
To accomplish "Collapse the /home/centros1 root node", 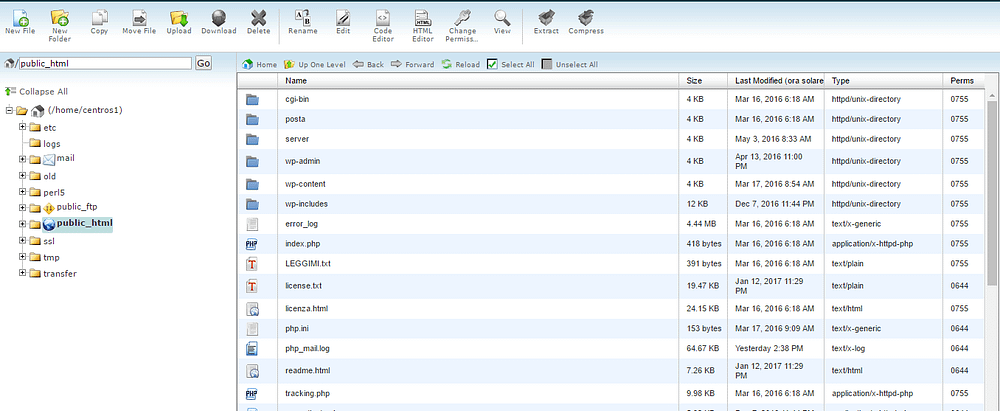I will point(9,110).
